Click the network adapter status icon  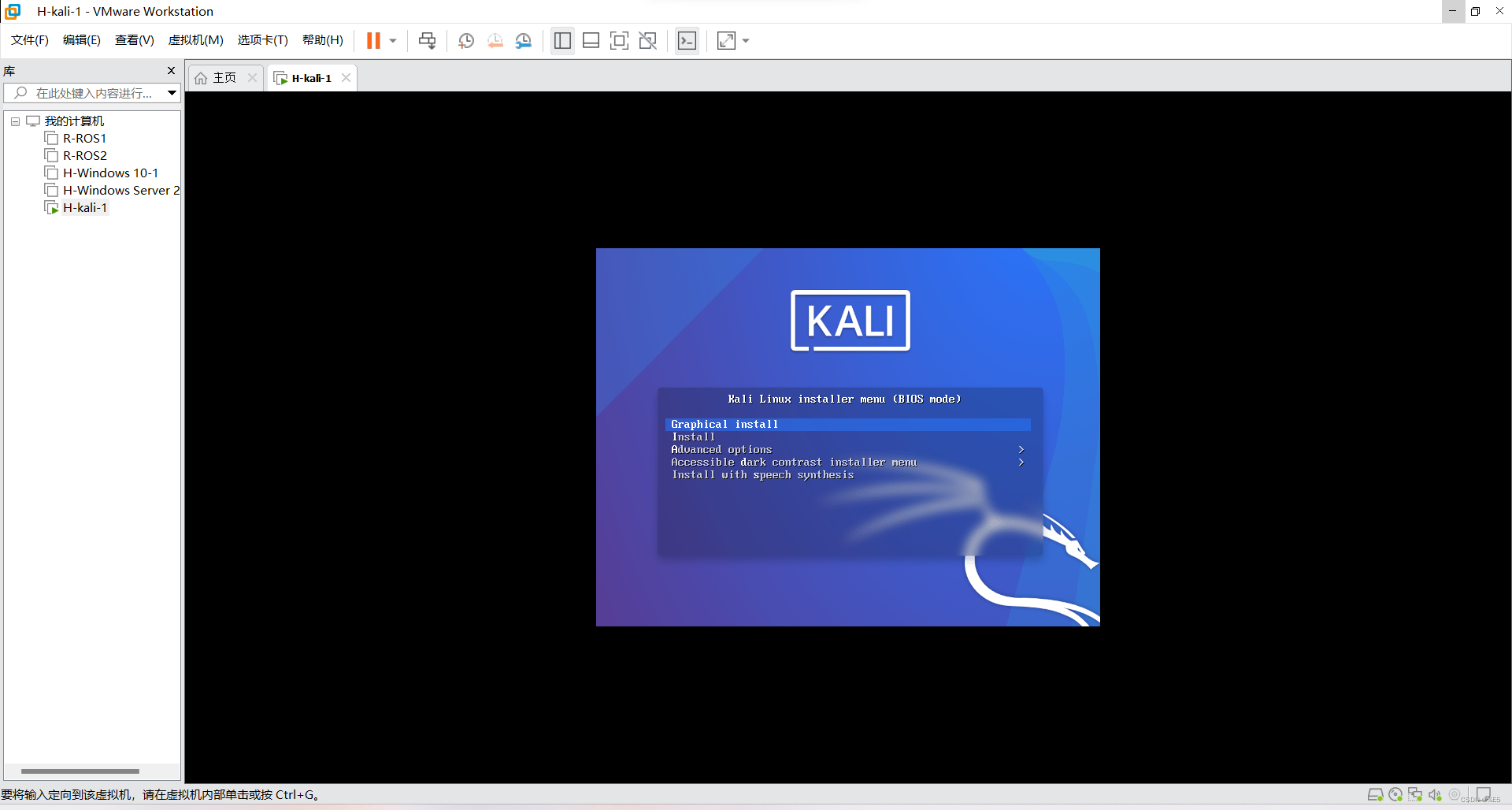click(x=1415, y=795)
